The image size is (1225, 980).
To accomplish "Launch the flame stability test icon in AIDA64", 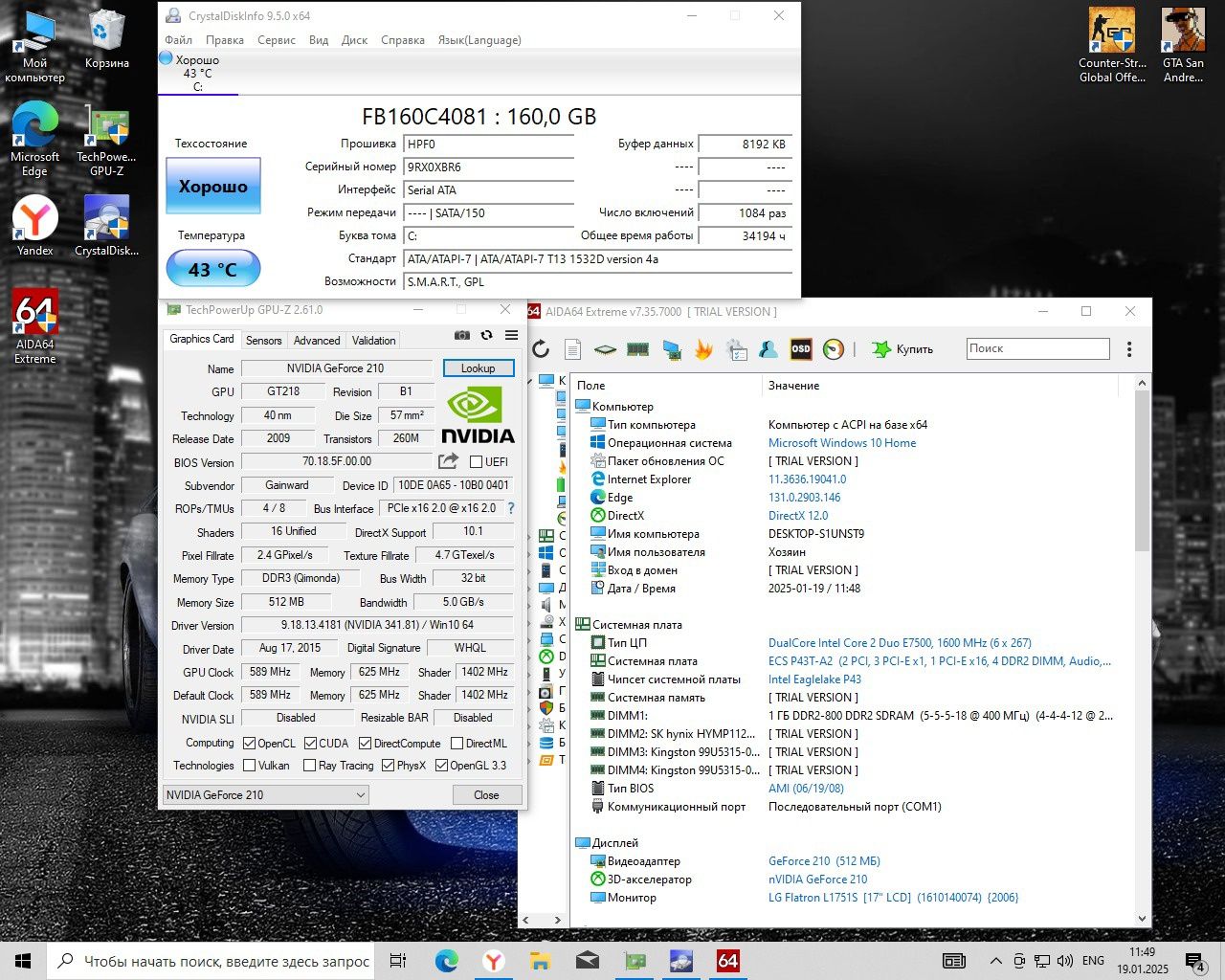I will [x=703, y=349].
